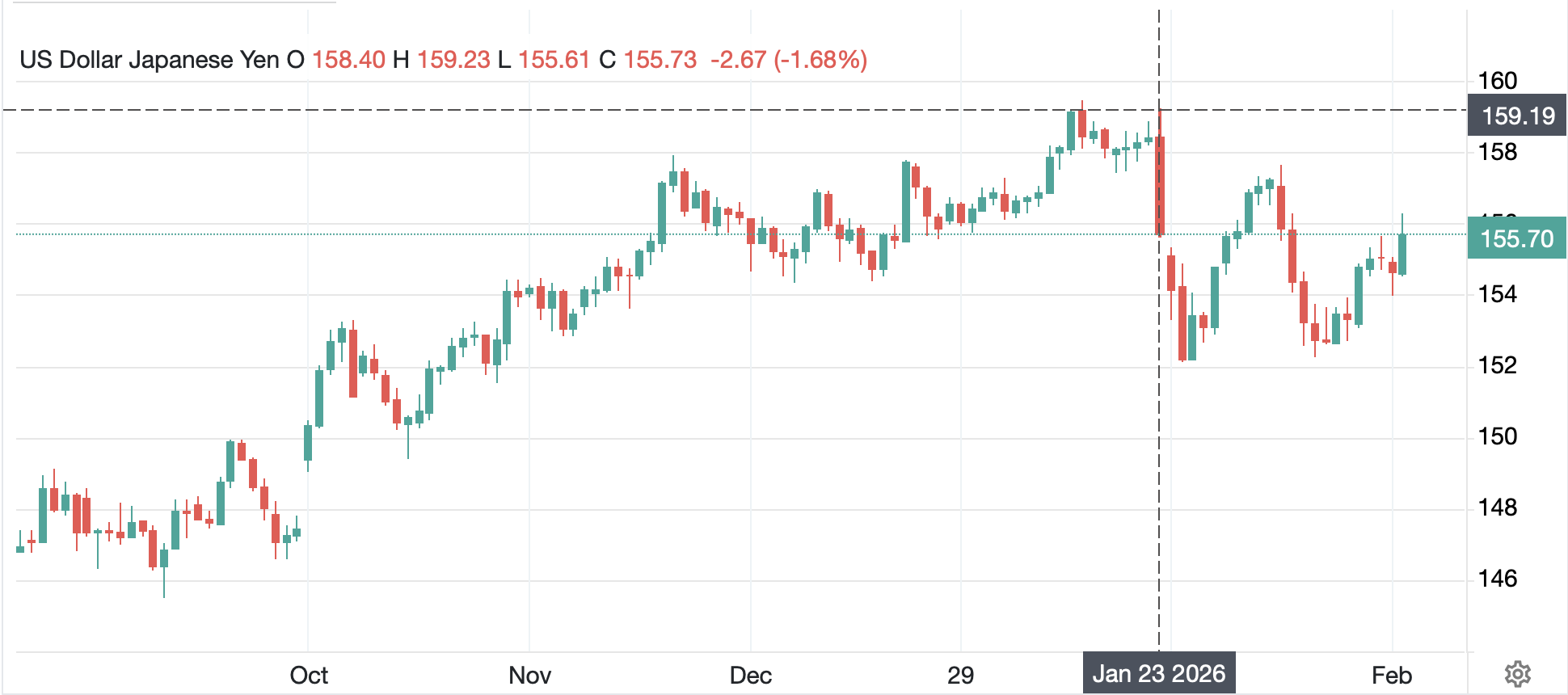Click the Feb label on time axis
The width and height of the screenshot is (1568, 695).
1391,675
